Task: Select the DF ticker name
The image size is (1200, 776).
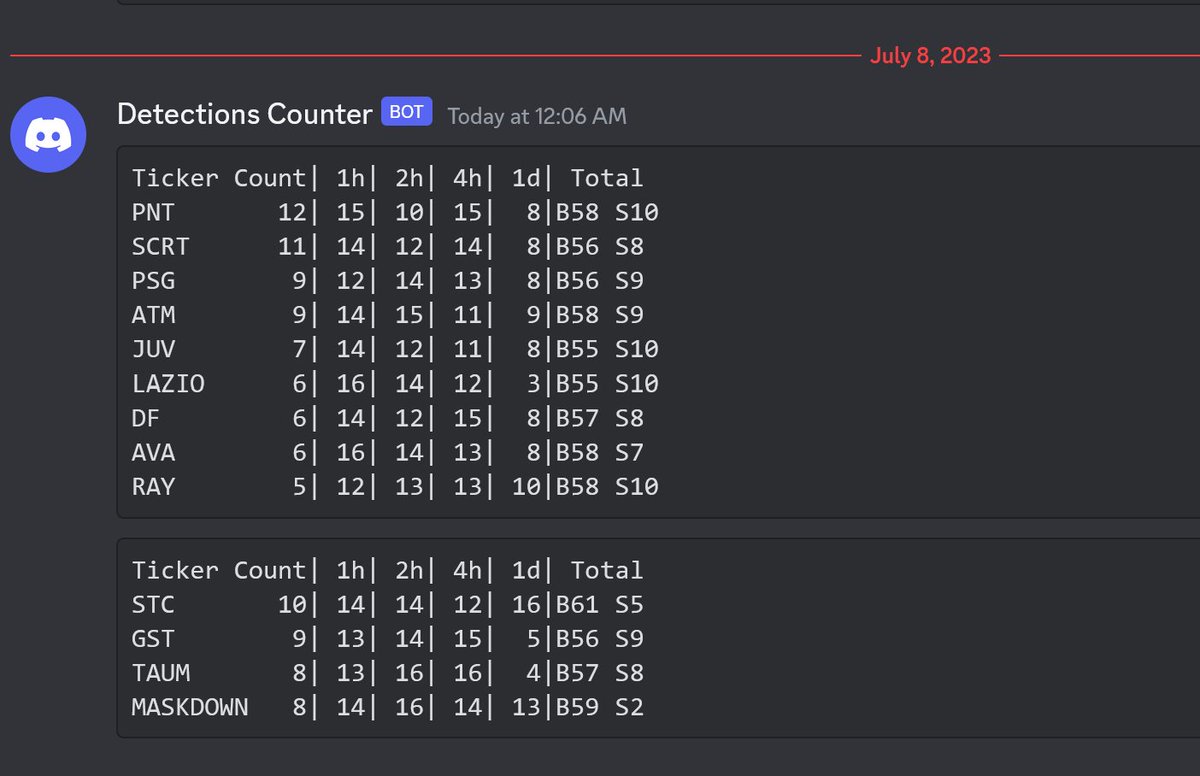Action: [x=146, y=418]
